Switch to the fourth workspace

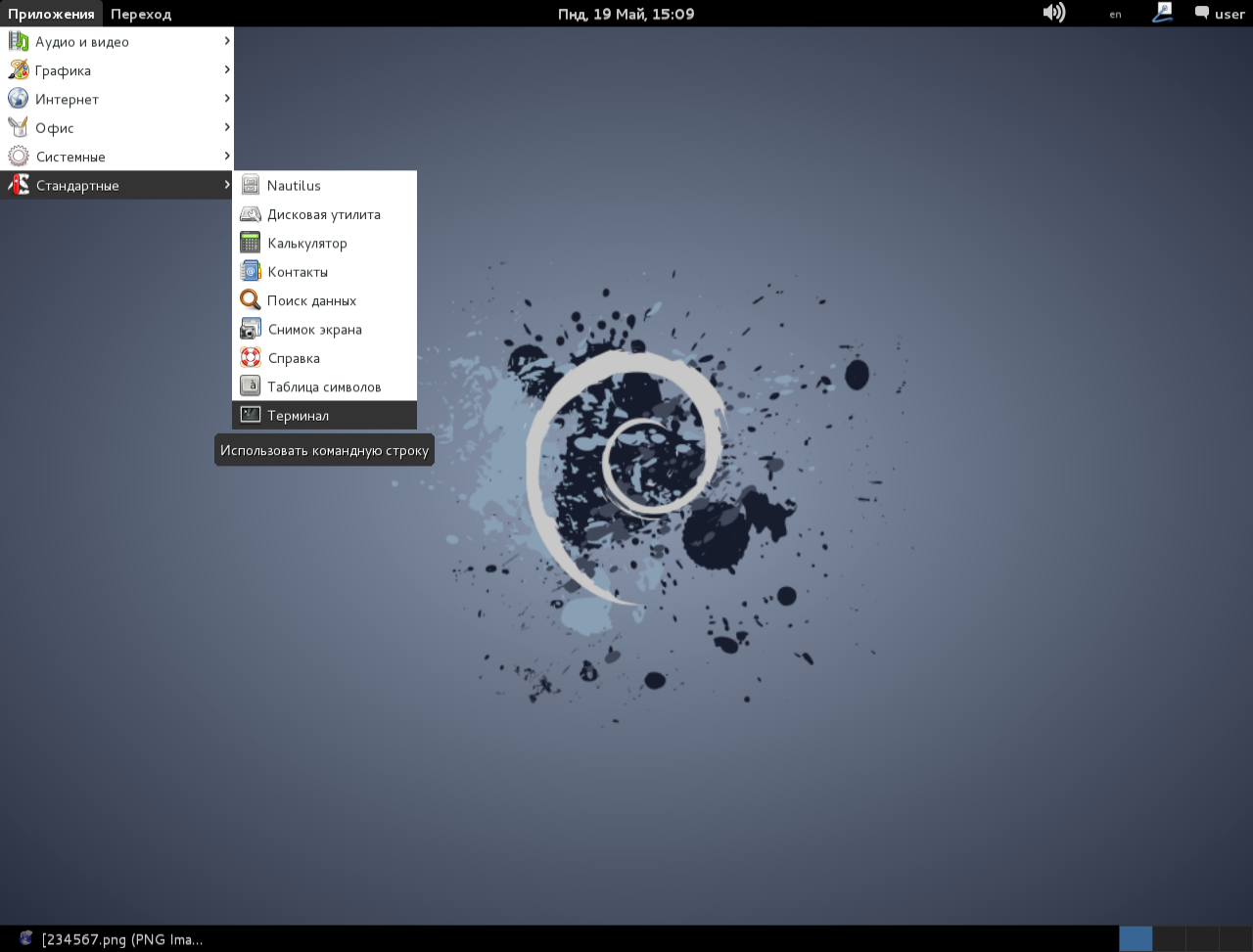1235,939
